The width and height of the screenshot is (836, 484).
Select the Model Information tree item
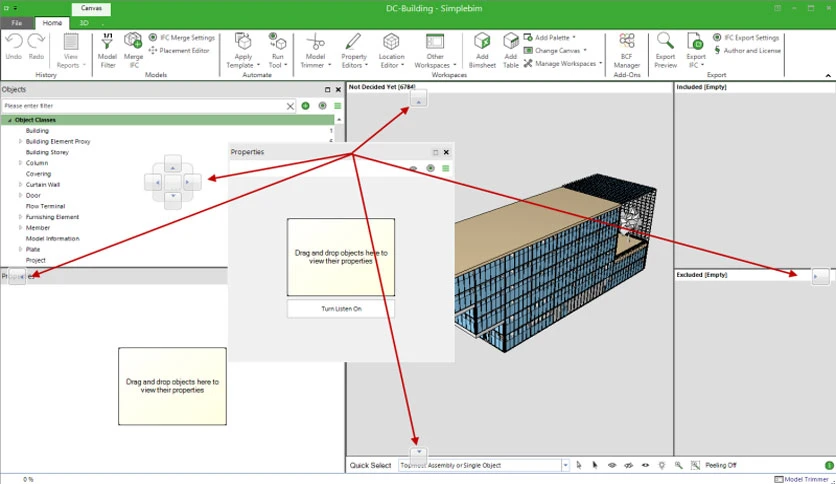(x=52, y=238)
